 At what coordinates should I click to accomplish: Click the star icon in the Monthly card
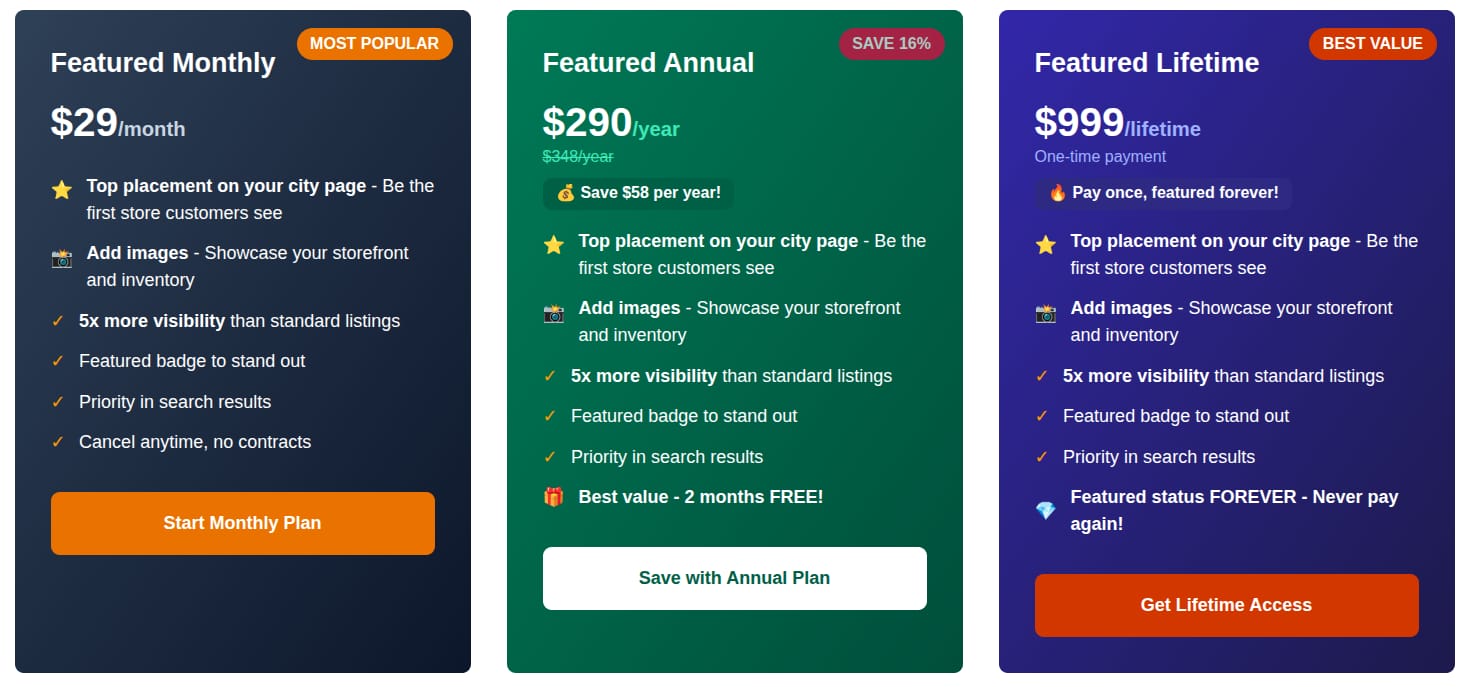(62, 190)
